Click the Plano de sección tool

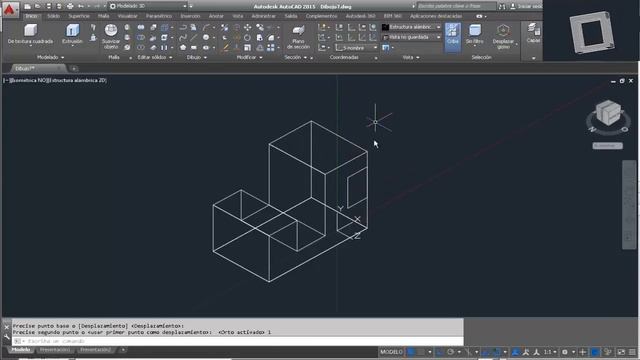click(298, 37)
